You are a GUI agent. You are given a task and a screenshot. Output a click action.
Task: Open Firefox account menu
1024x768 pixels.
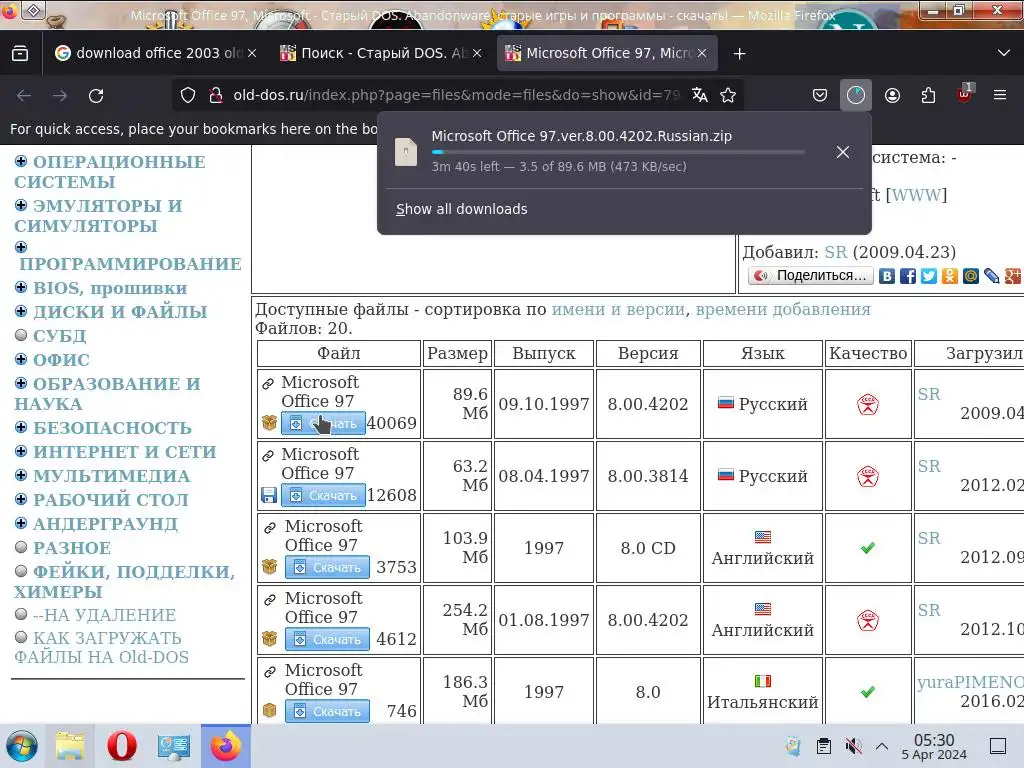[892, 95]
